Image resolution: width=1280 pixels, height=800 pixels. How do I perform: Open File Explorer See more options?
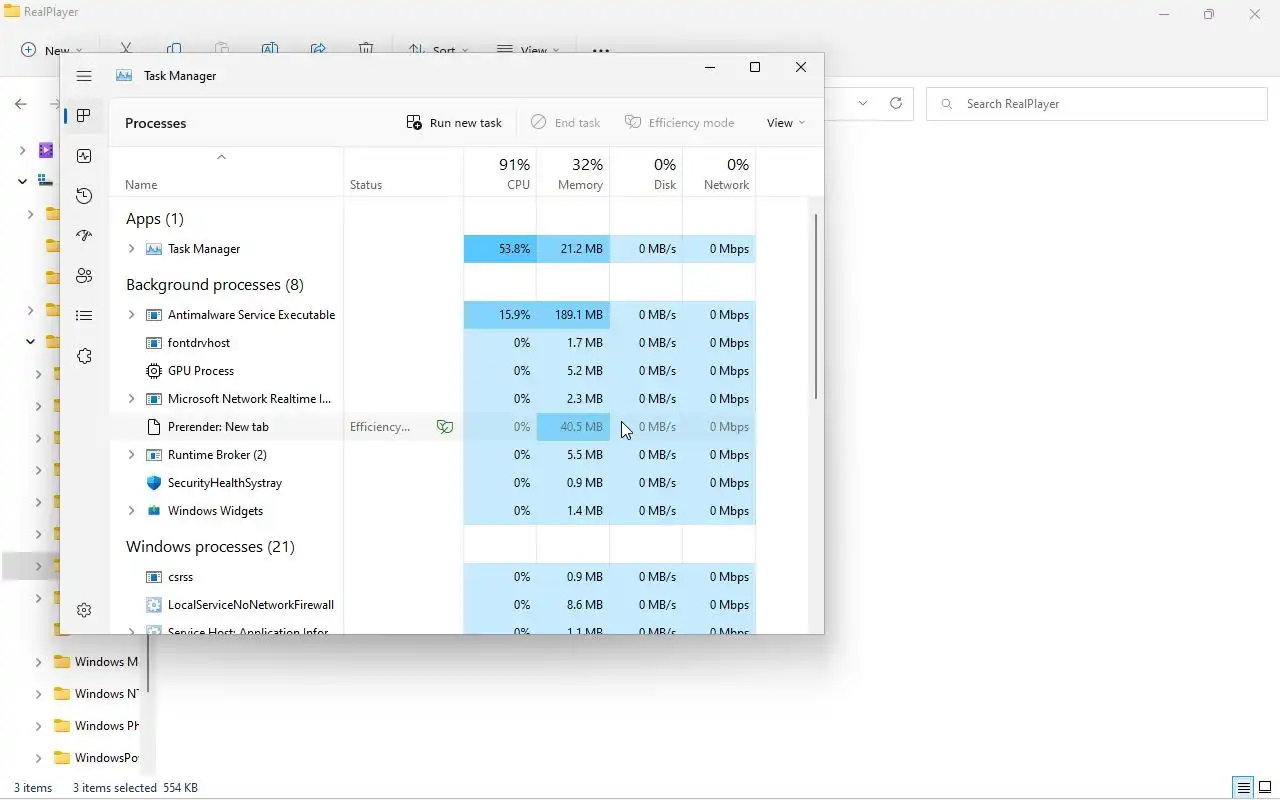[x=600, y=50]
